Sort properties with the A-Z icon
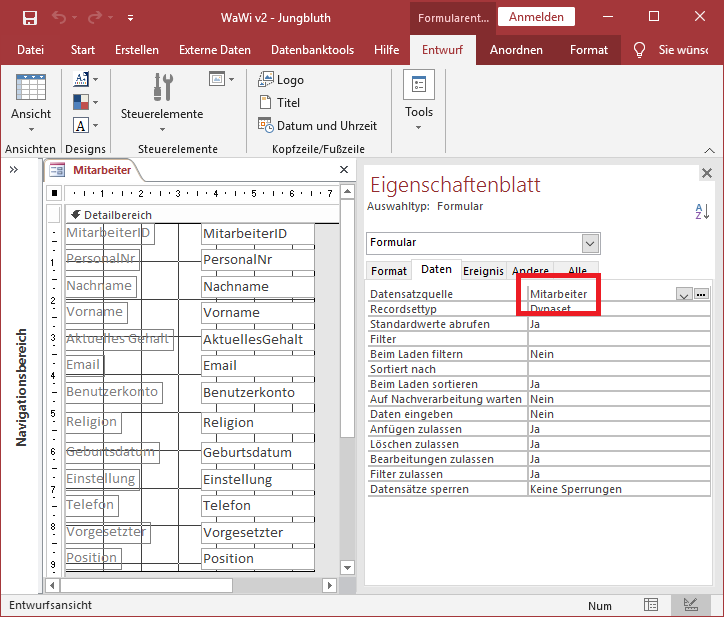 coord(701,211)
